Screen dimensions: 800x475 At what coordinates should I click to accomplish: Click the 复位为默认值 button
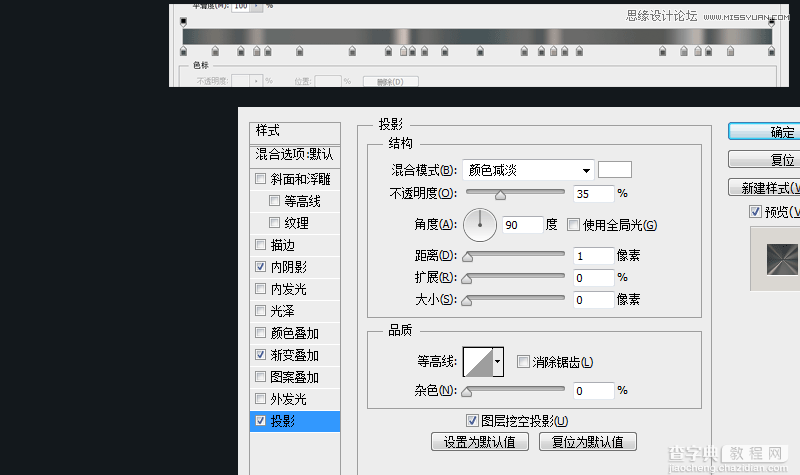pos(587,442)
